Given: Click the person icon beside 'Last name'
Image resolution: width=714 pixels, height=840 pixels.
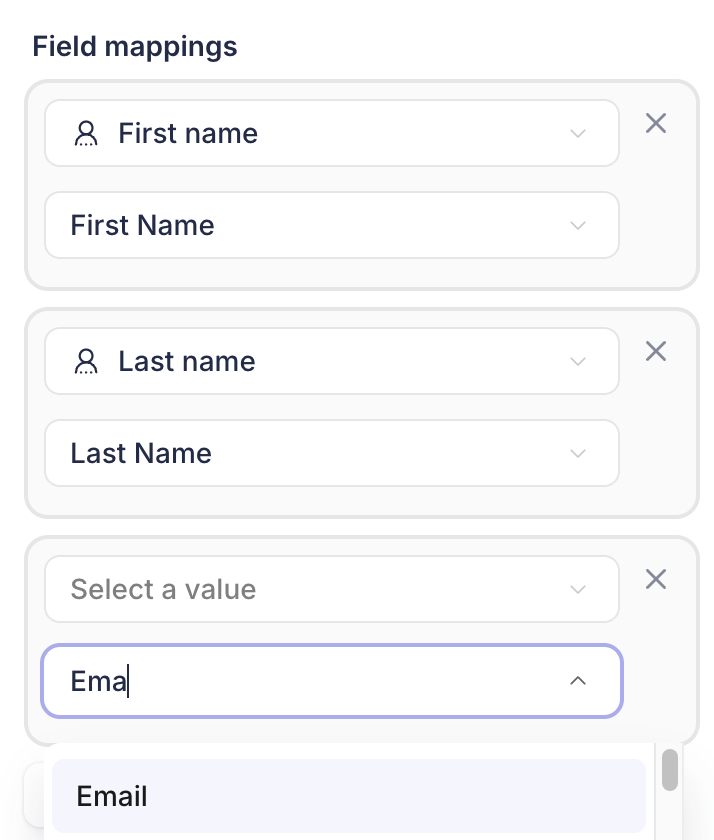Looking at the screenshot, I should click(x=86, y=361).
